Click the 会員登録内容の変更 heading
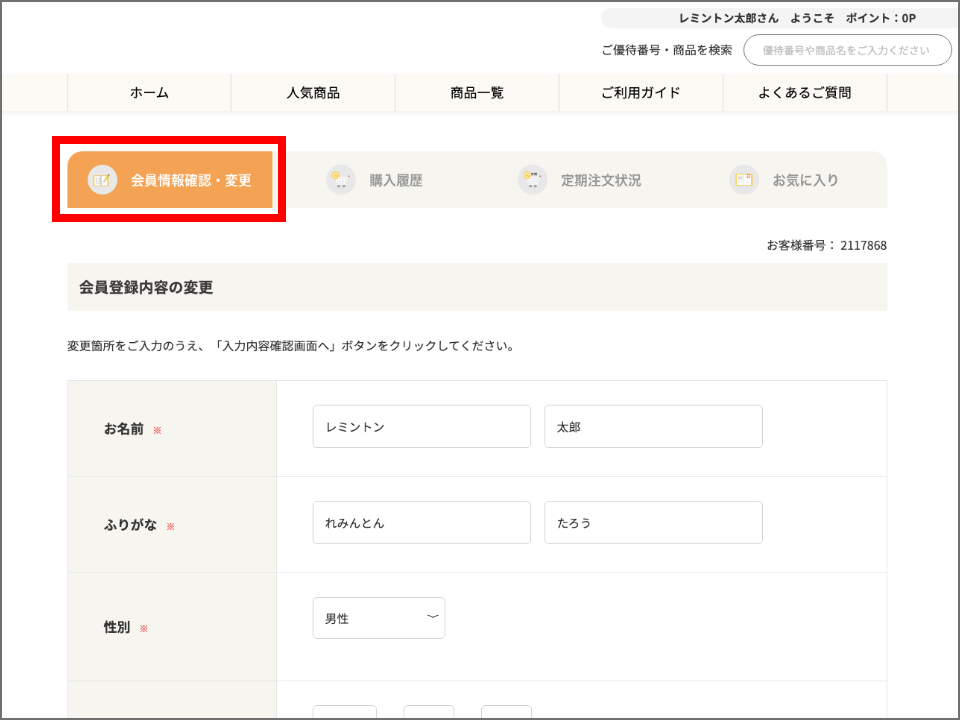The height and width of the screenshot is (720, 960). 146,288
